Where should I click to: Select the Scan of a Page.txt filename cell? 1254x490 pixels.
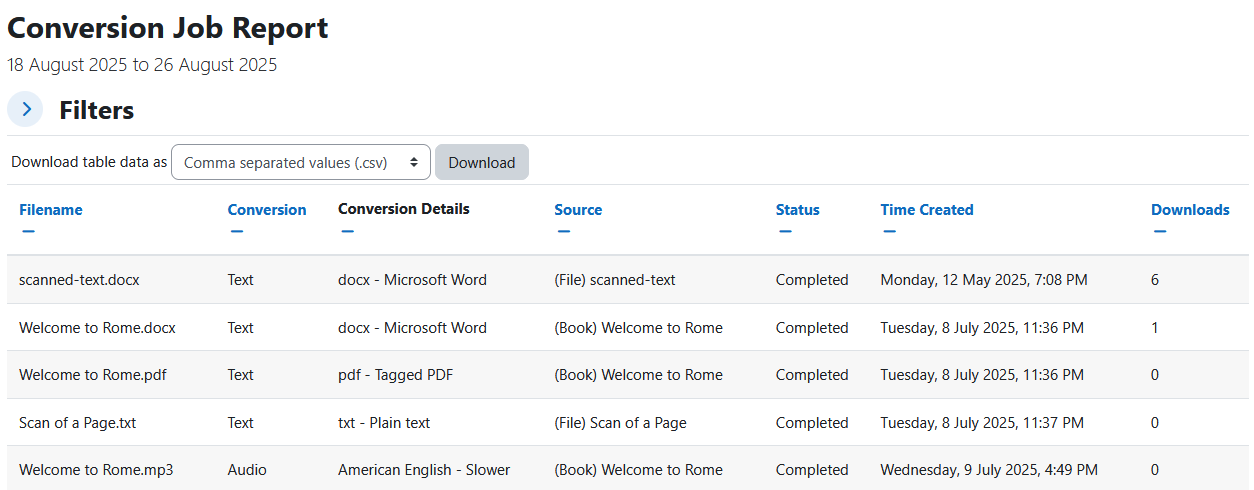click(77, 423)
